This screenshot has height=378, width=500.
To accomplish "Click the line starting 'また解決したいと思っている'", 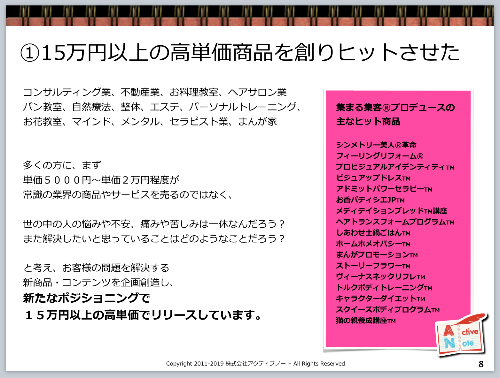I will coord(154,239).
